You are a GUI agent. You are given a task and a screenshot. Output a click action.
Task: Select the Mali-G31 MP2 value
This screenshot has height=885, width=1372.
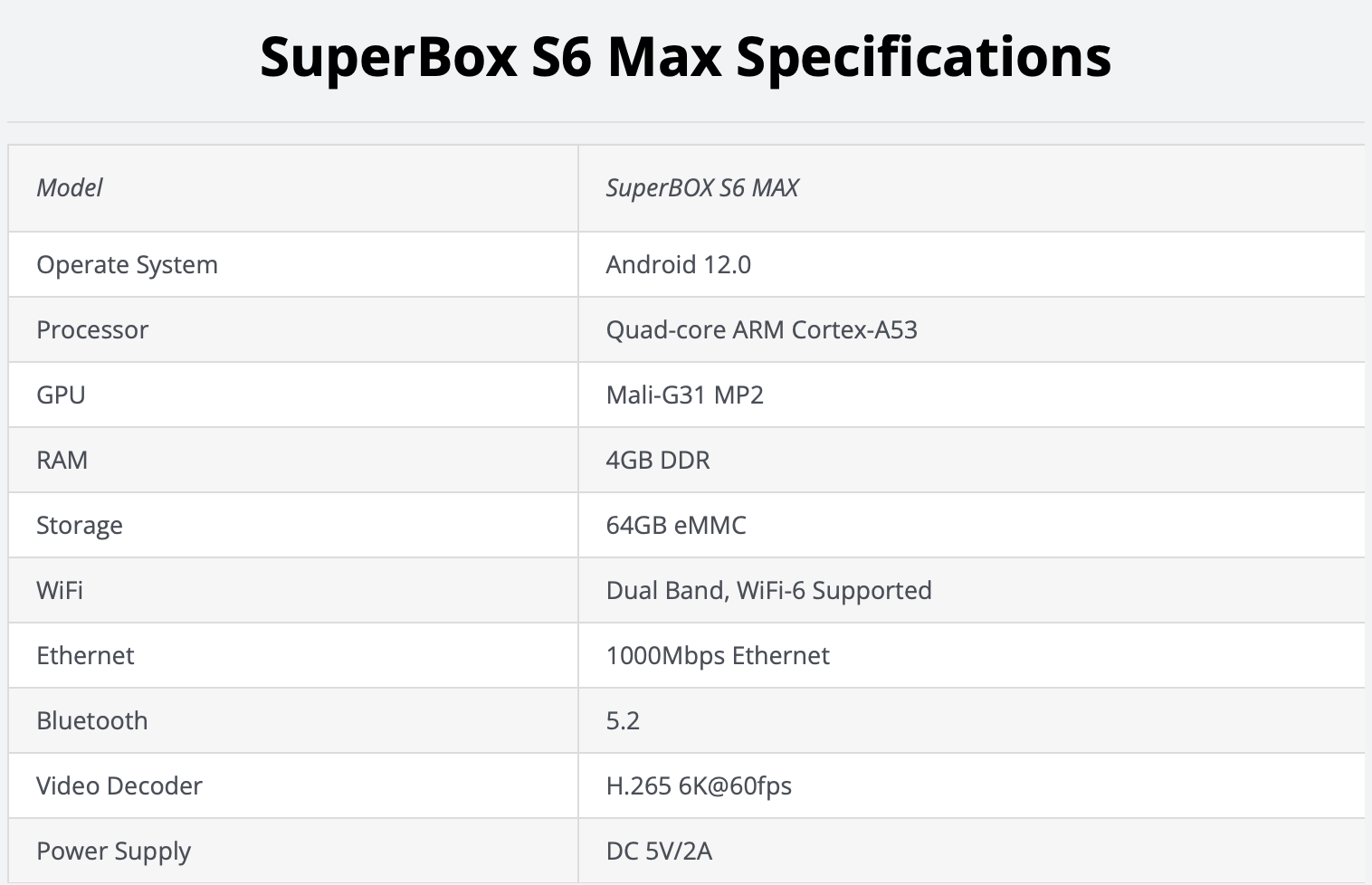click(x=684, y=395)
